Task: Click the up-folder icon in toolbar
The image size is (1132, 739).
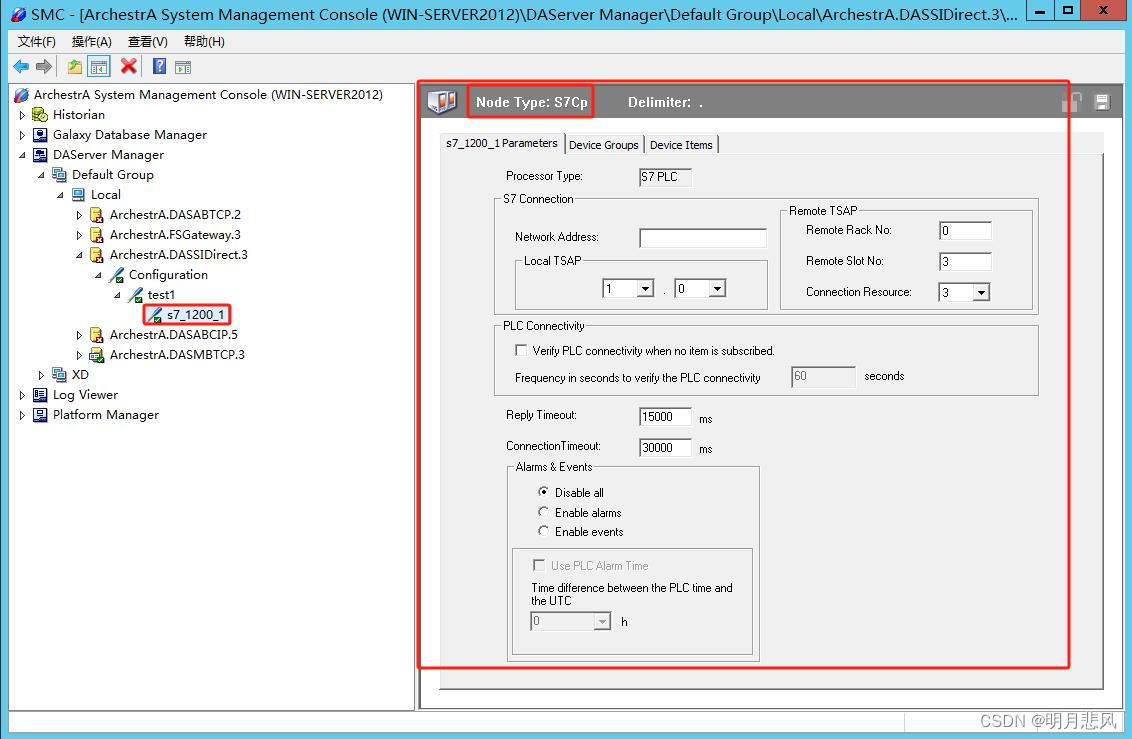Action: (75, 66)
